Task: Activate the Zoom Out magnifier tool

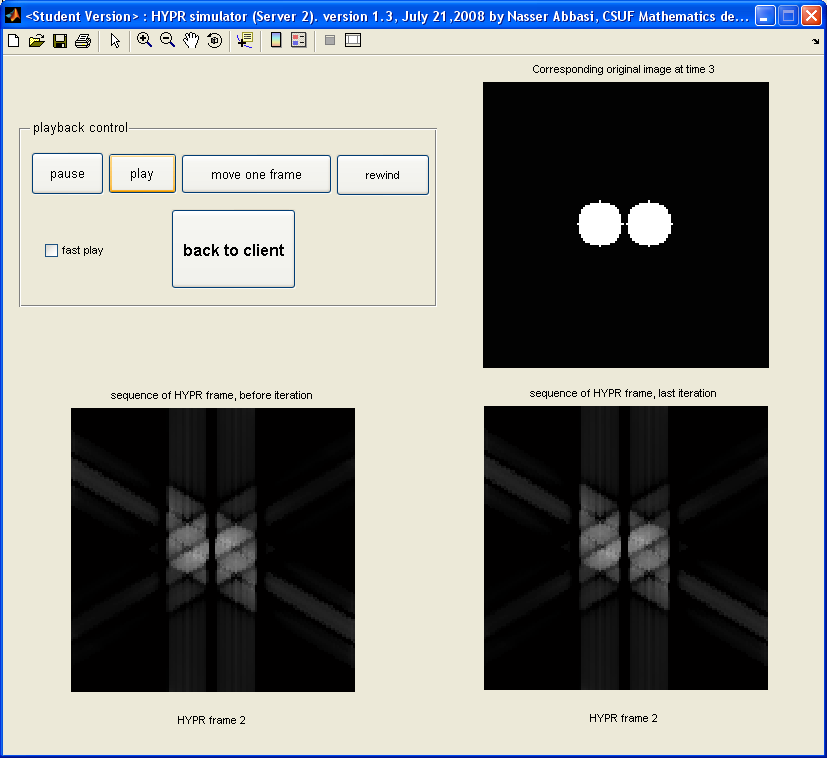Action: pos(167,40)
